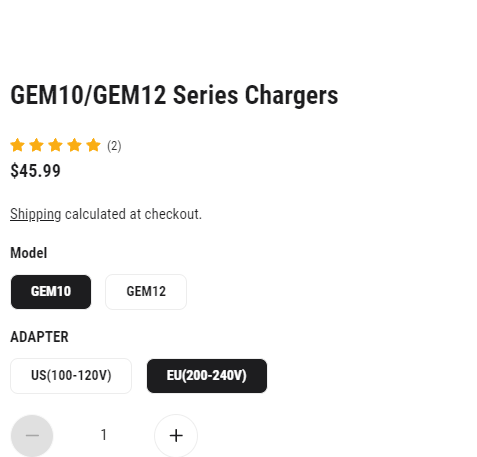Click the fourth rating star
Screen dimensions: 477x457
pyautogui.click(x=74, y=146)
